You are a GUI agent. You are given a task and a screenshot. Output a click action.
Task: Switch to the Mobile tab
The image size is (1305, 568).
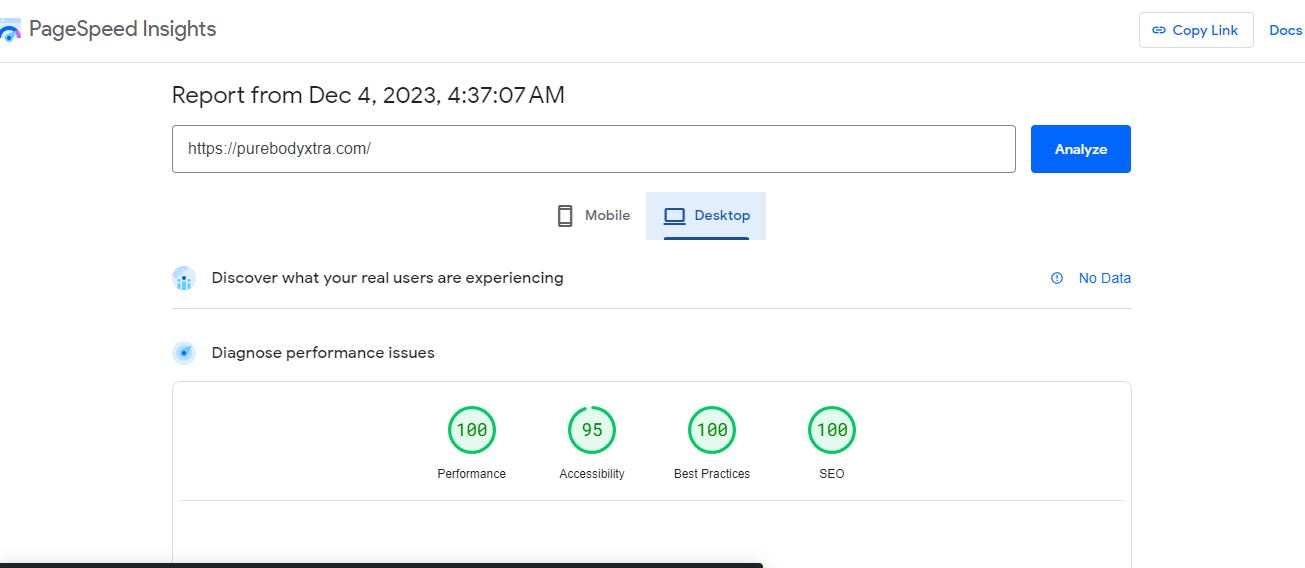(593, 215)
